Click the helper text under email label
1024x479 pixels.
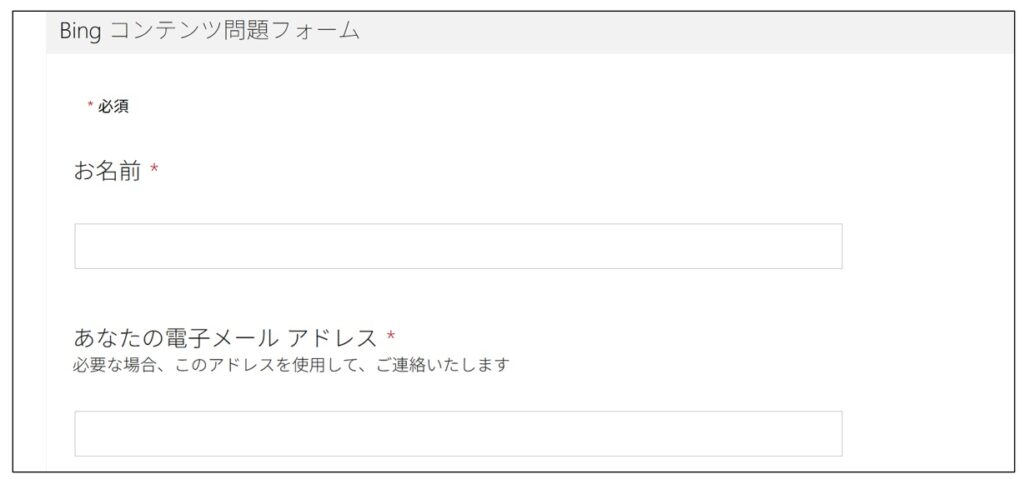(291, 365)
